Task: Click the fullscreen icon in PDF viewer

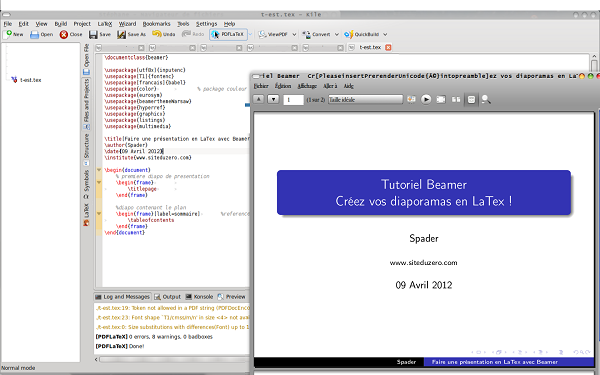Action: 441,99
